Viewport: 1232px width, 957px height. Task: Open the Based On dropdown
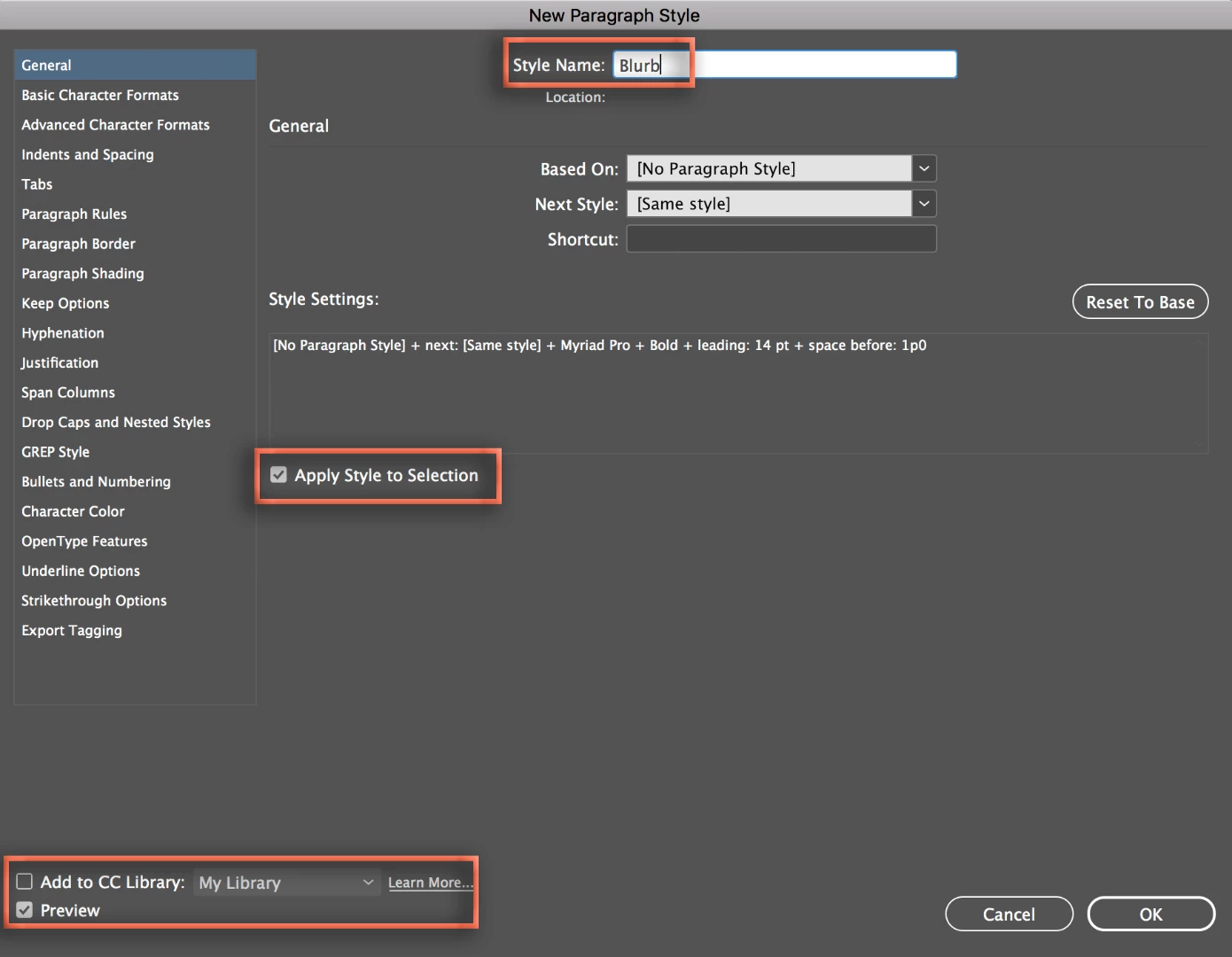coord(781,168)
